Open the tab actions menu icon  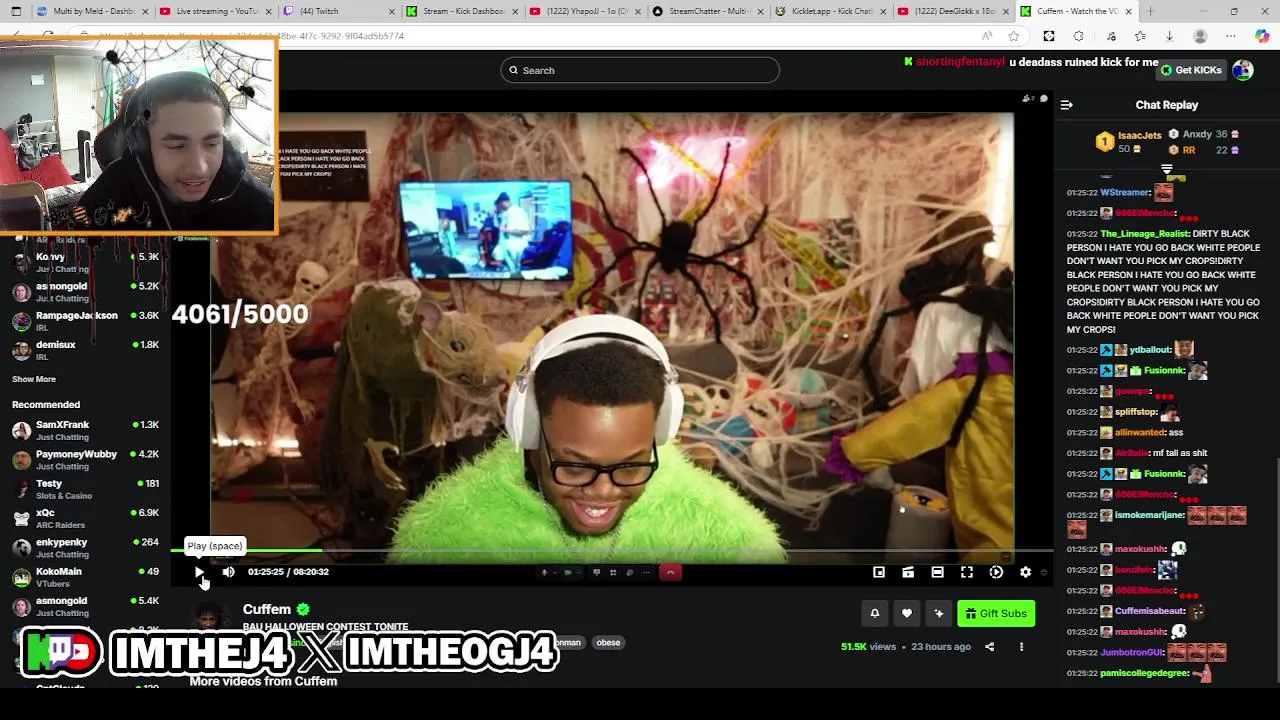coord(16,11)
